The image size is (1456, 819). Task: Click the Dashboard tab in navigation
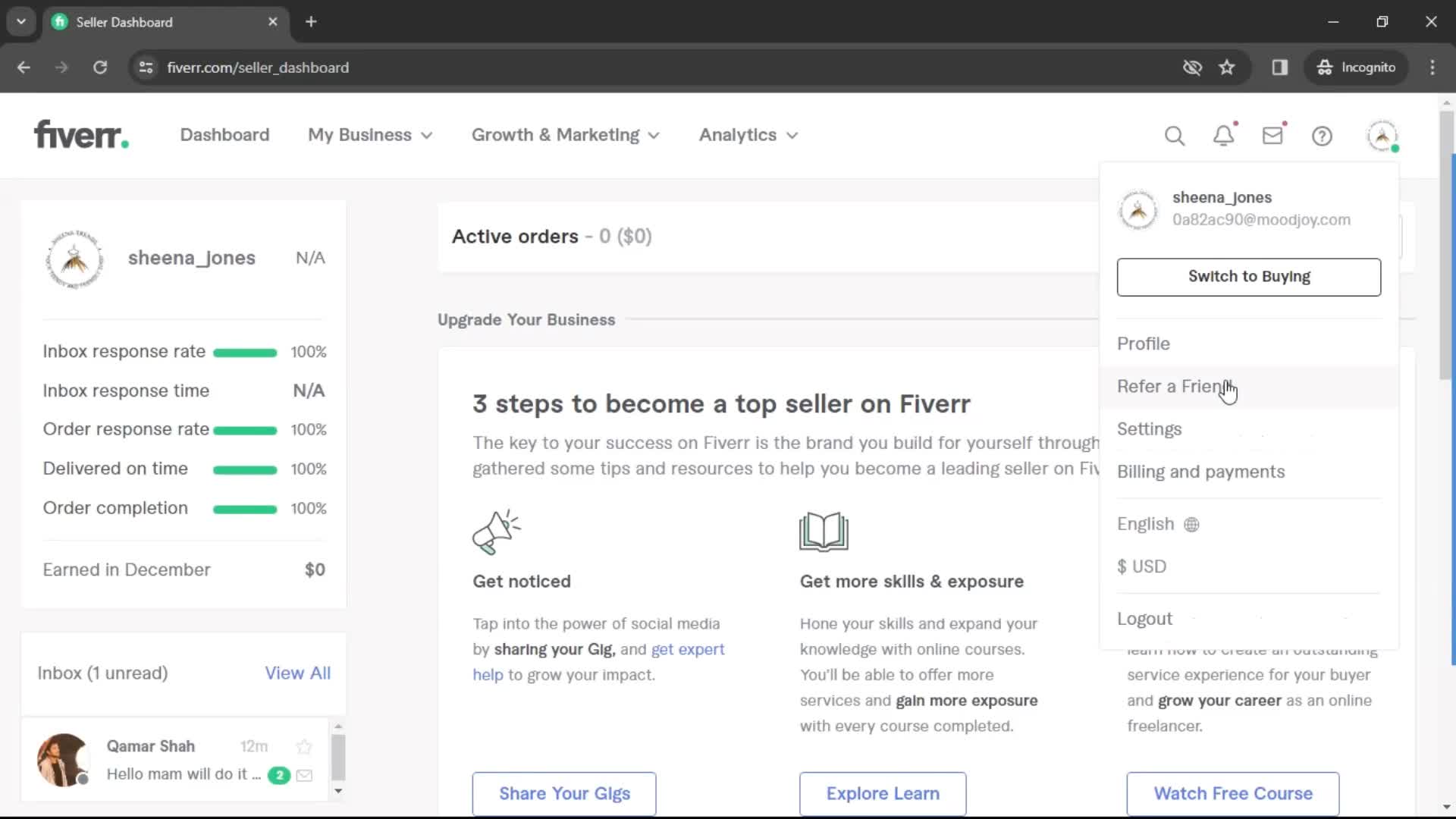tap(225, 134)
